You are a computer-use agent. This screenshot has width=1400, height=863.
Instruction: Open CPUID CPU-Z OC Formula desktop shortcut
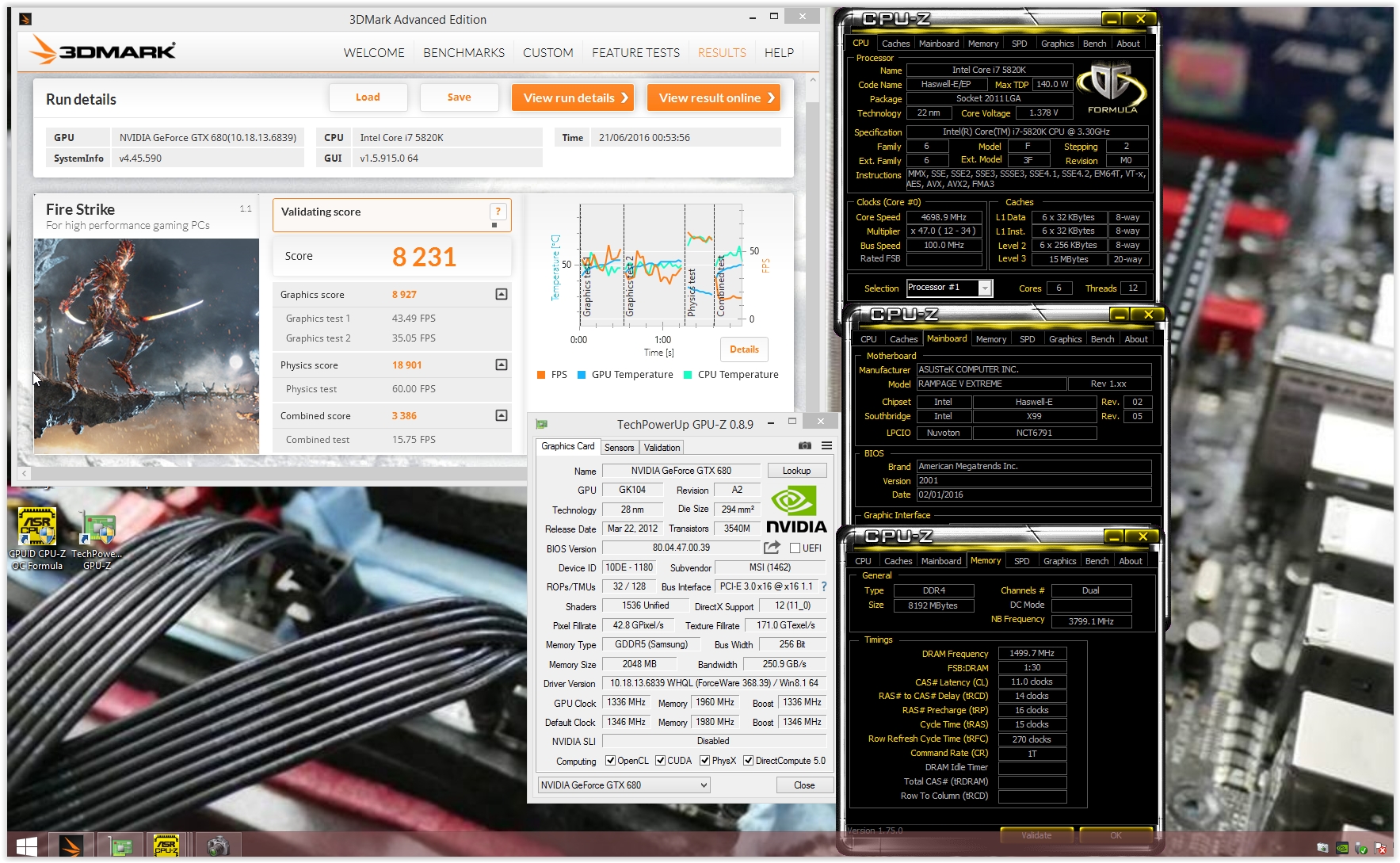tap(37, 539)
